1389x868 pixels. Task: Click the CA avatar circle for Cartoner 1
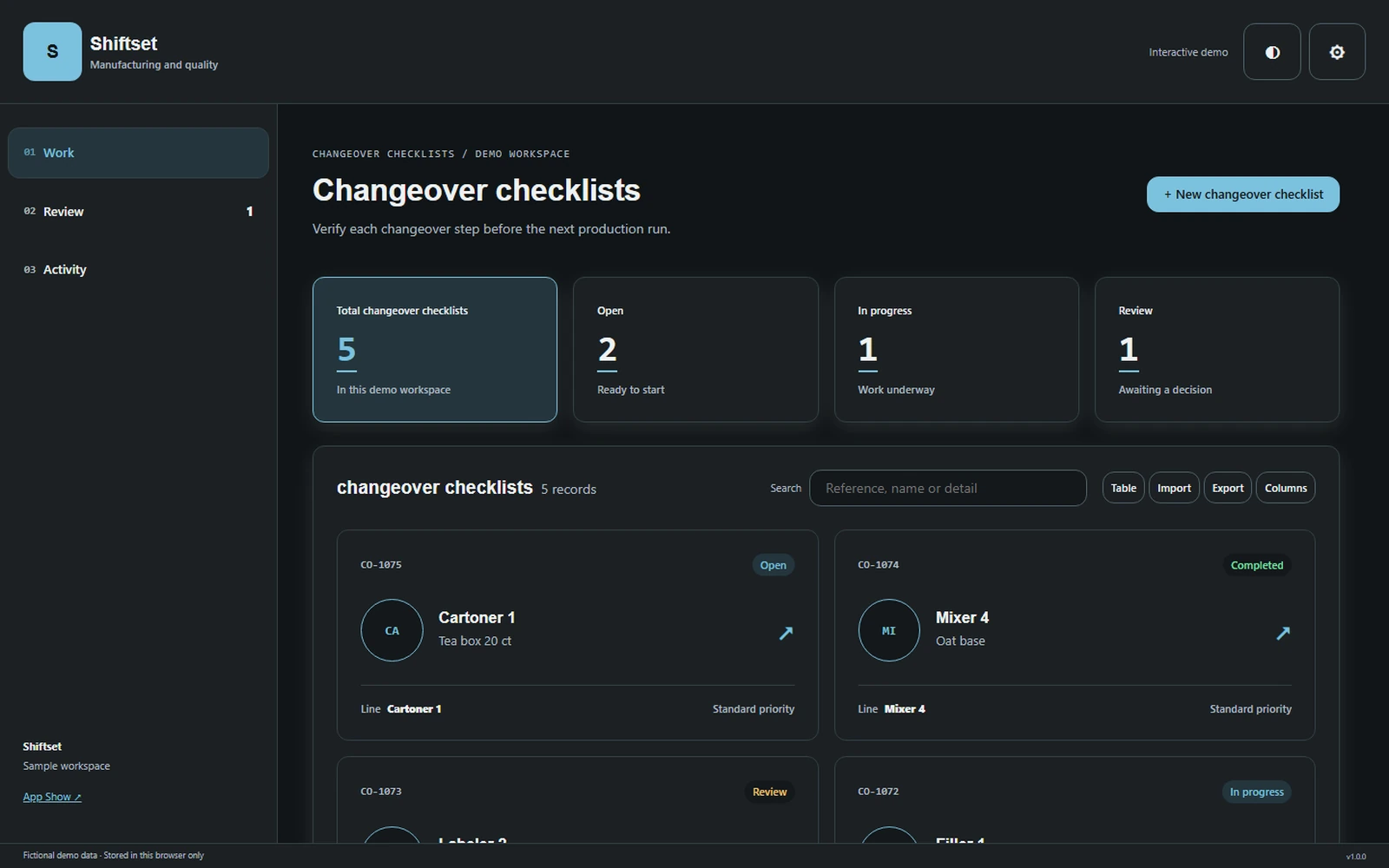coord(392,630)
